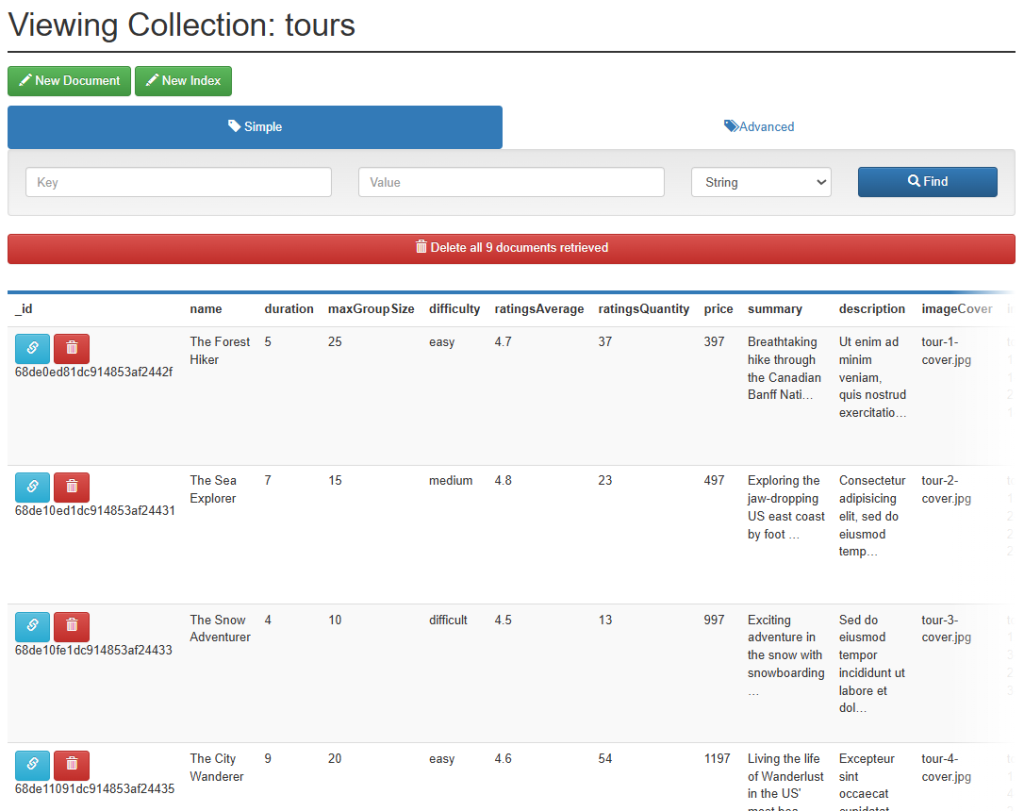Click the New Document button

coord(69,81)
